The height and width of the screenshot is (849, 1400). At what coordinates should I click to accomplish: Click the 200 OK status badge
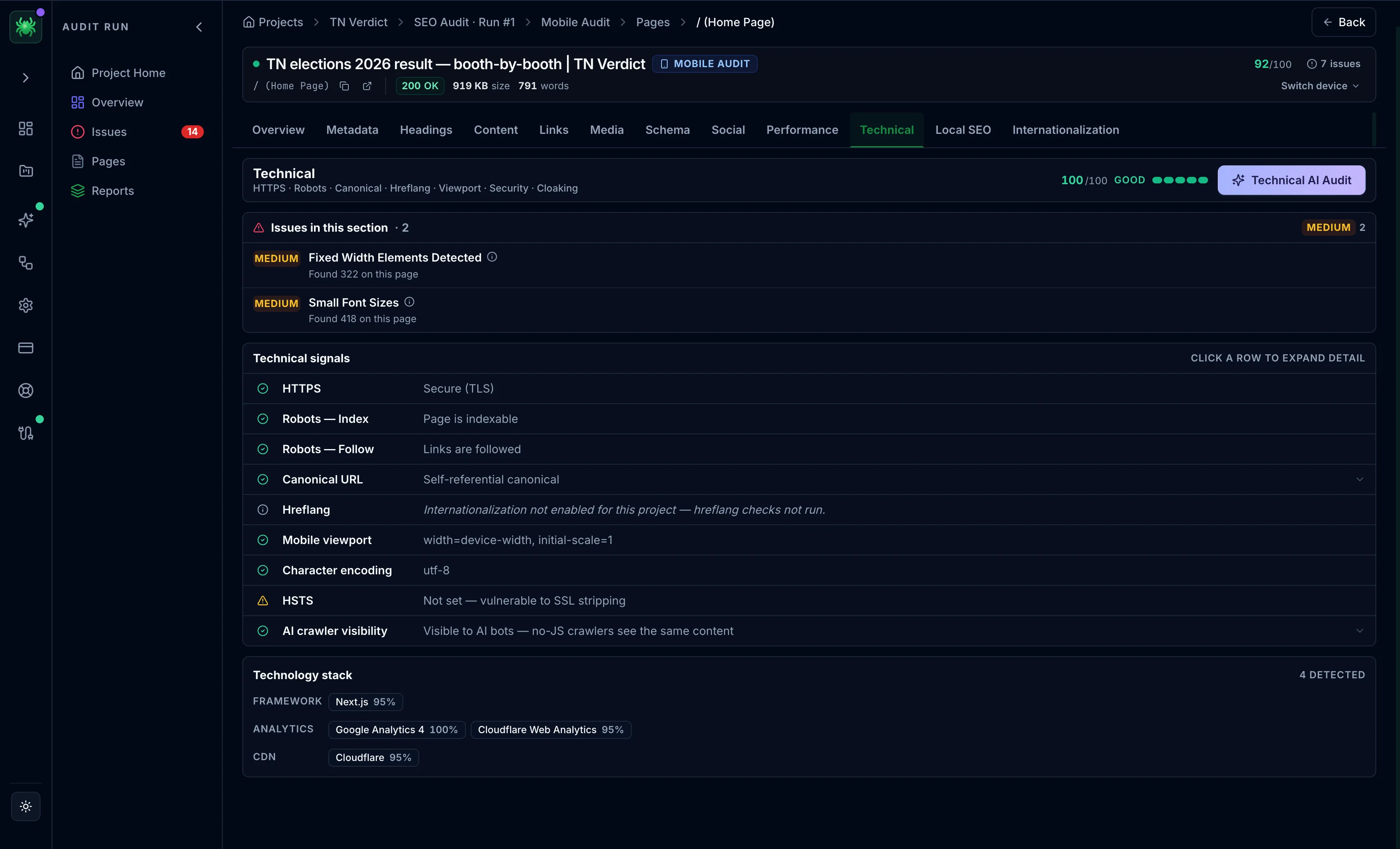[x=420, y=86]
